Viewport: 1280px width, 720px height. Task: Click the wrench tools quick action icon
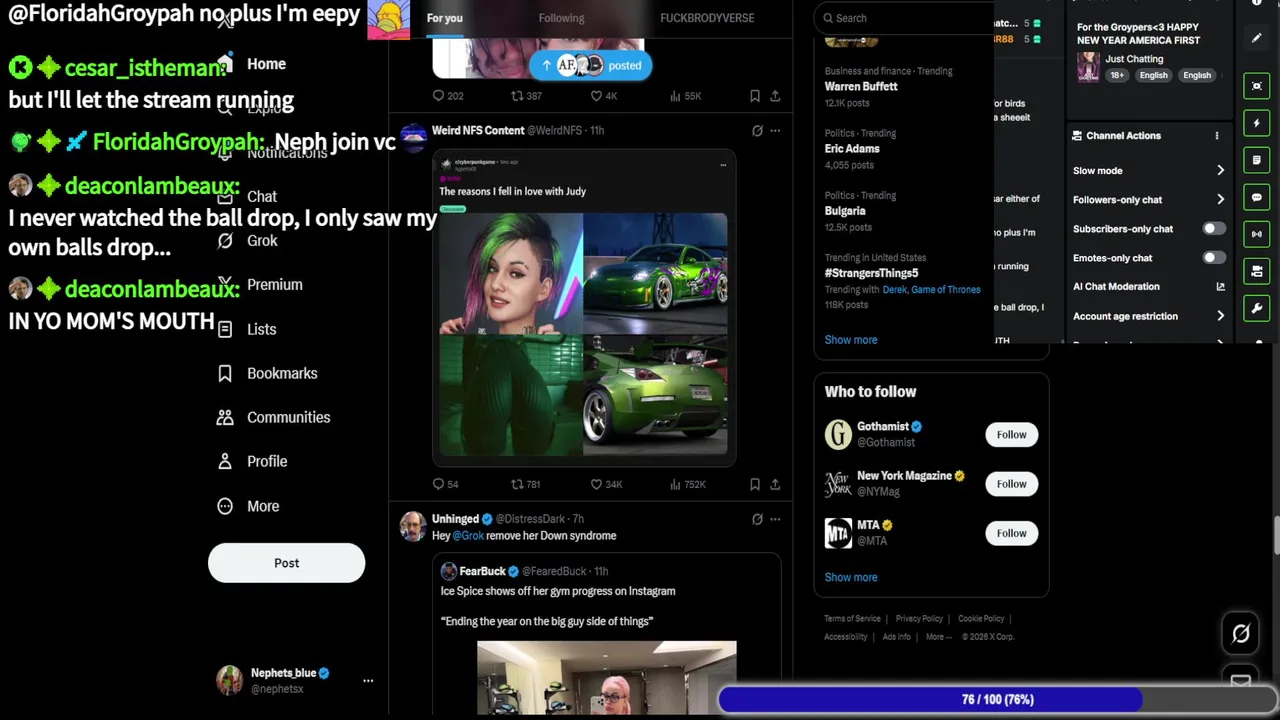tap(1257, 308)
